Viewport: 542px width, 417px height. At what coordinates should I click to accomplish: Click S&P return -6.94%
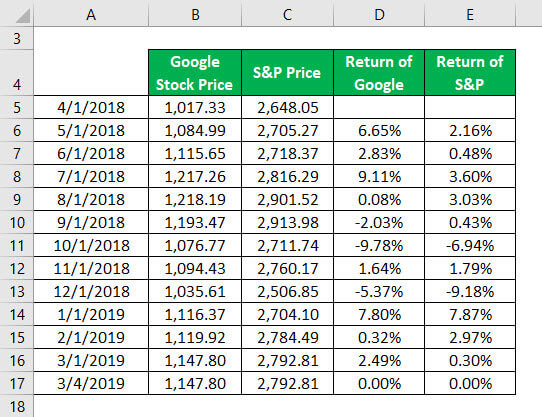pyautogui.click(x=470, y=245)
